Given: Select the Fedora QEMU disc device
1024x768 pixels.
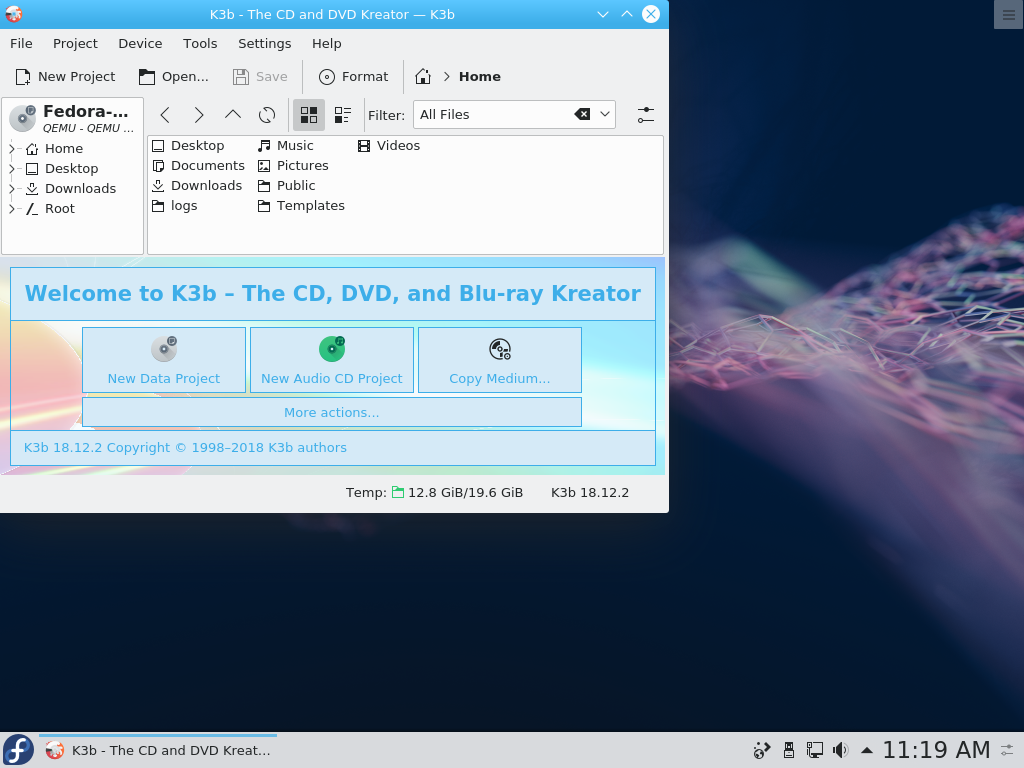Looking at the screenshot, I should click(x=72, y=118).
